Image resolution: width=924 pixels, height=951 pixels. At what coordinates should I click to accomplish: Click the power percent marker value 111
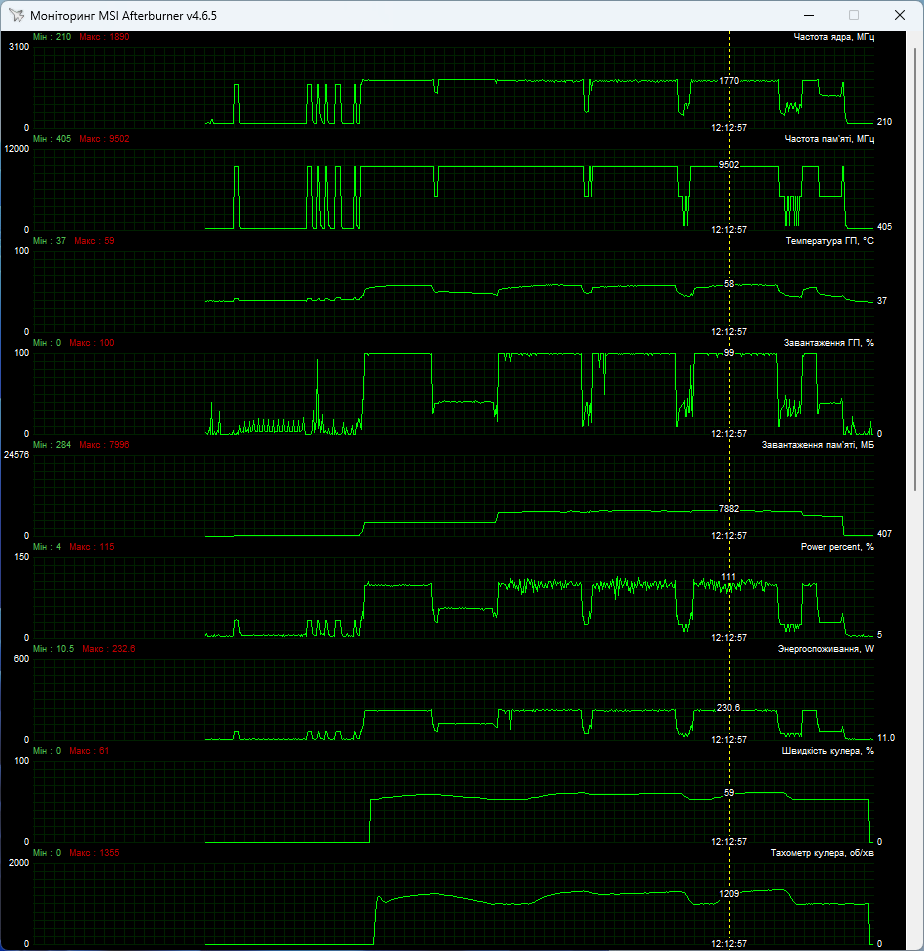tap(729, 577)
